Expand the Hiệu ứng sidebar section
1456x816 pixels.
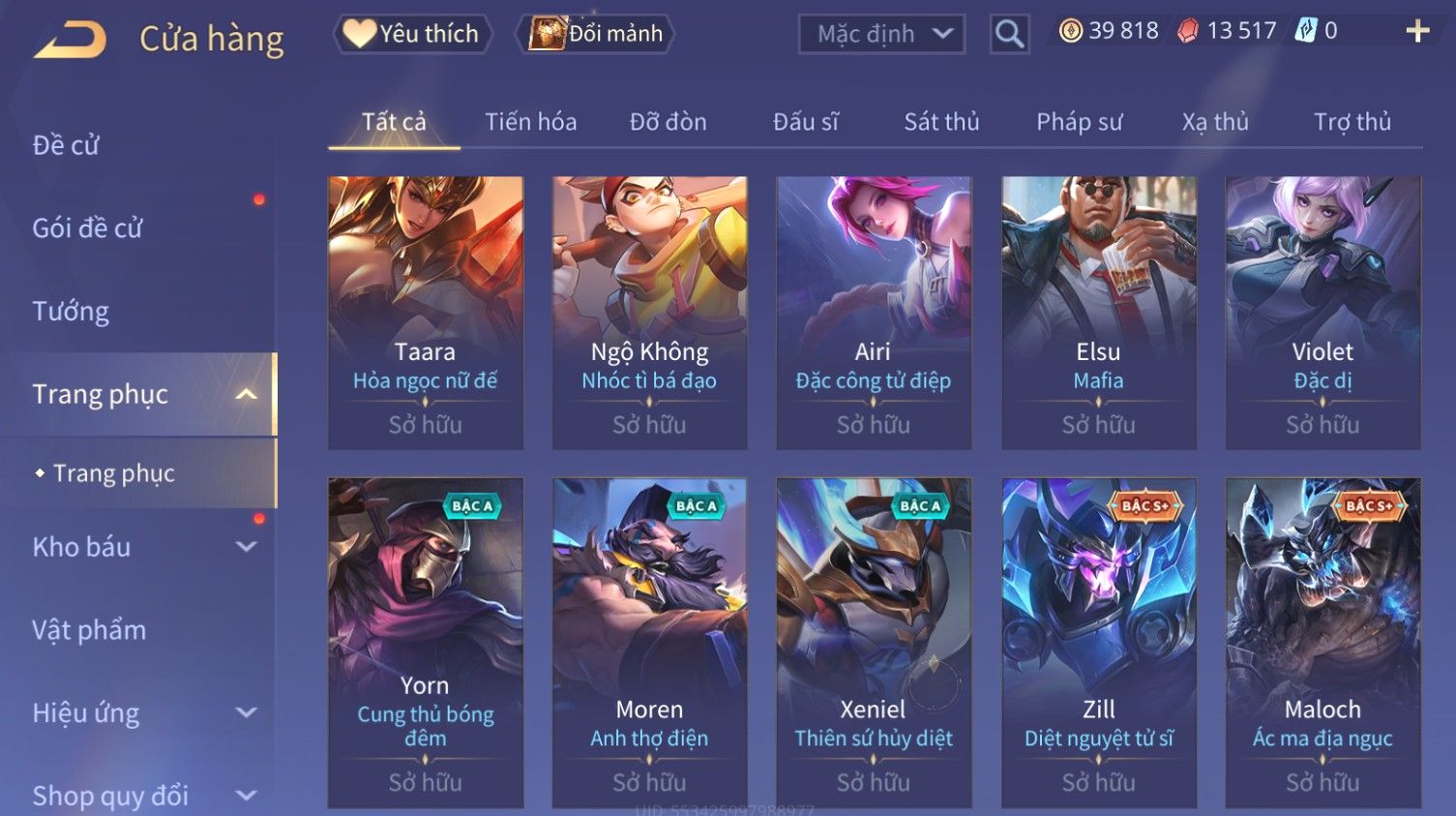[x=247, y=713]
